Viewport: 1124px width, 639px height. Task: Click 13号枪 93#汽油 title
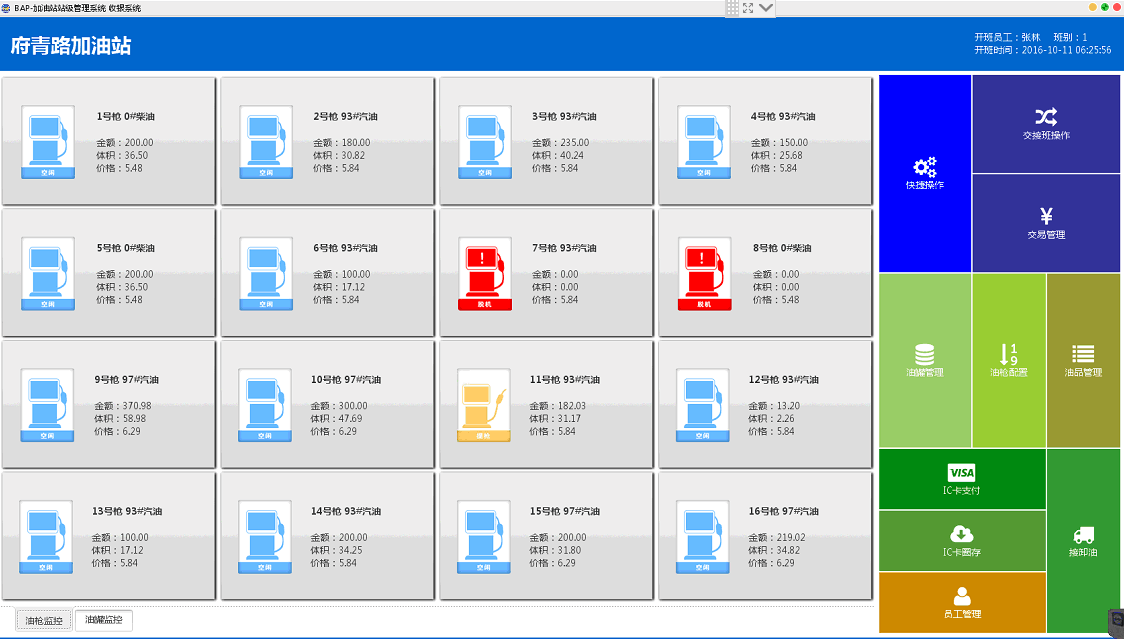[x=127, y=511]
